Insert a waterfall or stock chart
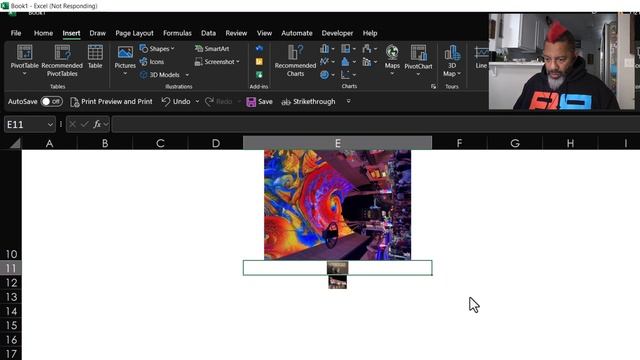Image resolution: width=640 pixels, height=360 pixels. 369,49
